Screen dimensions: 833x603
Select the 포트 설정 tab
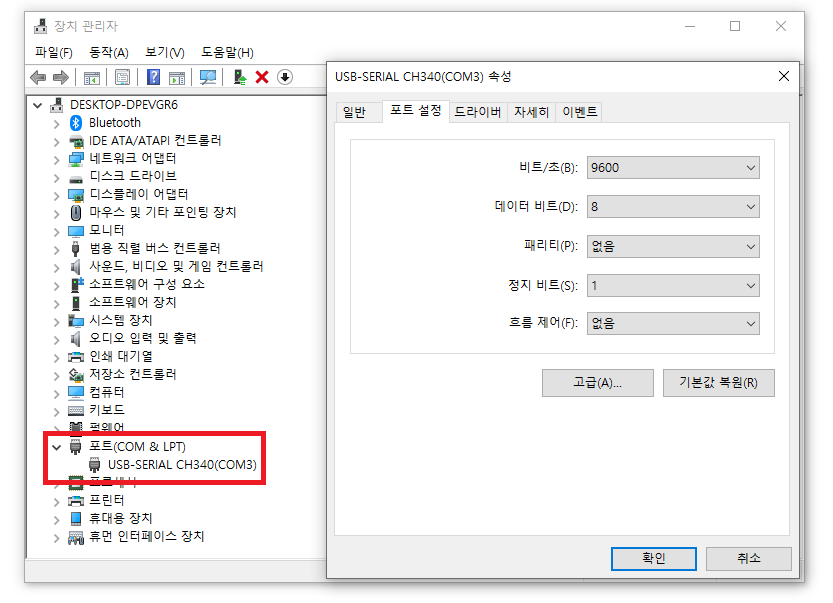point(415,111)
